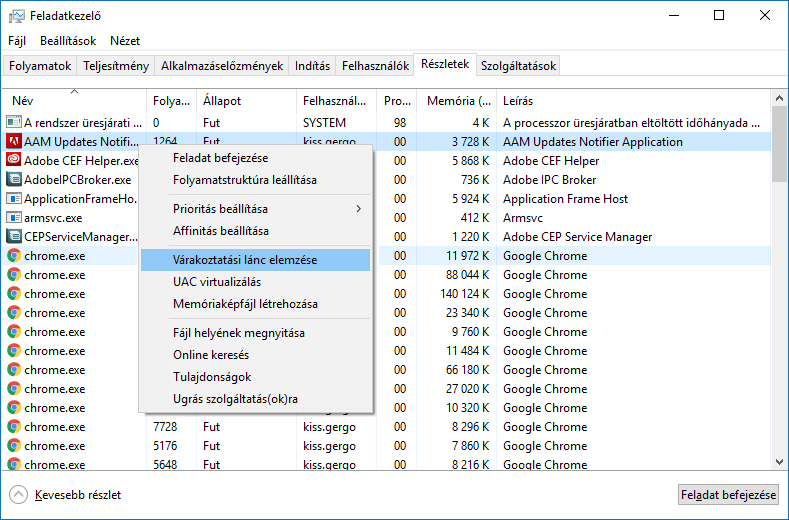Choose Várakoztatási lánc elemzése menu entry
The image size is (789, 520).
pos(244,259)
